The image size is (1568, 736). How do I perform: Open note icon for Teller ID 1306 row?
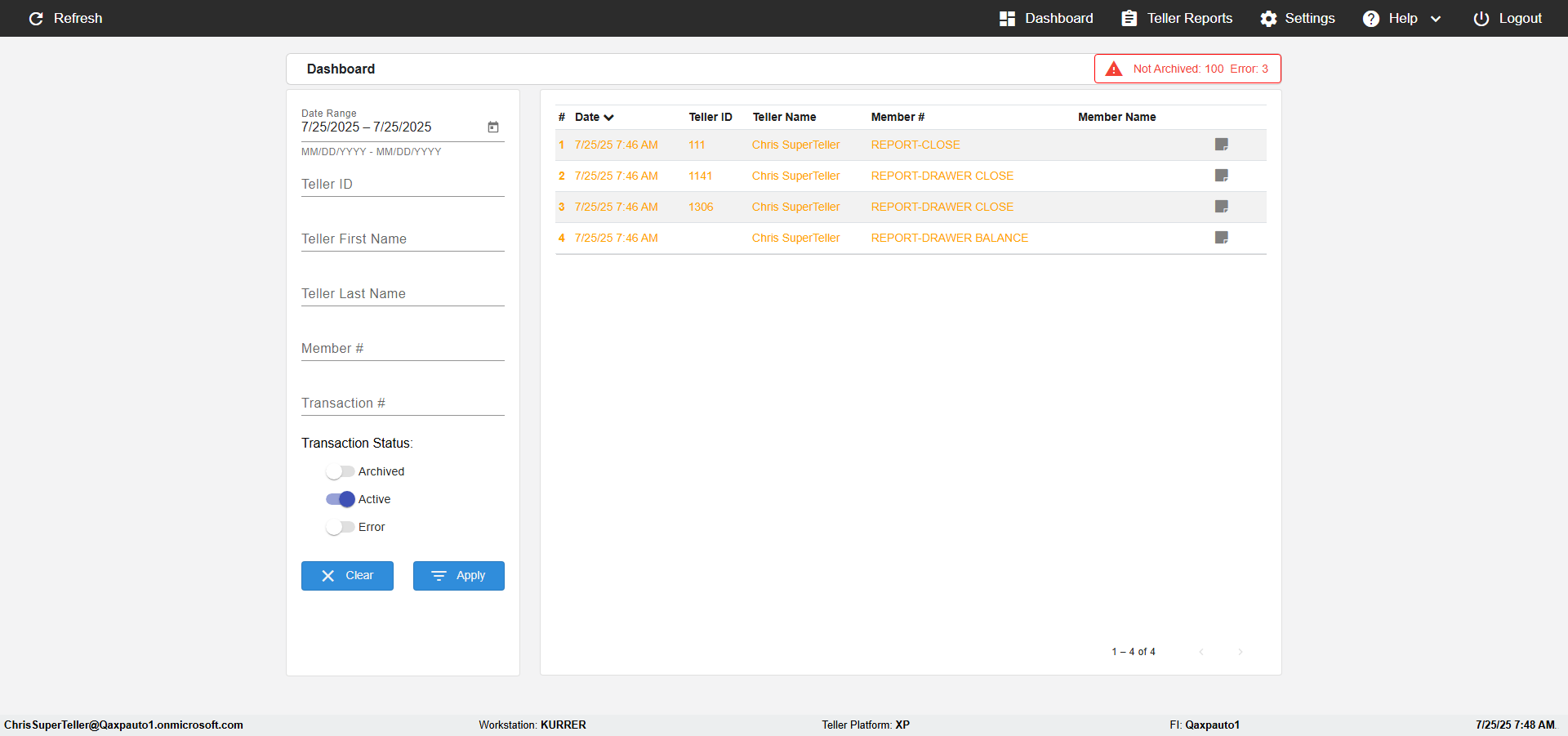click(1222, 207)
